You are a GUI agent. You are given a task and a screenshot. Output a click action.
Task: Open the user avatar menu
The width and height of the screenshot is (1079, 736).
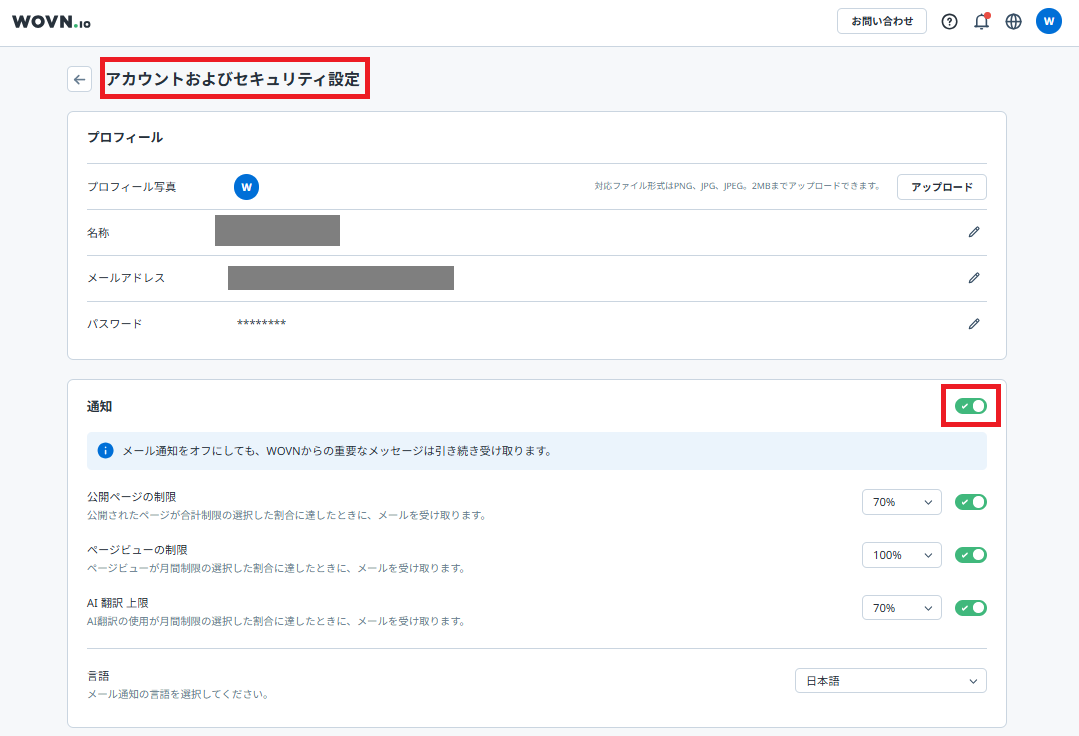coord(1048,20)
